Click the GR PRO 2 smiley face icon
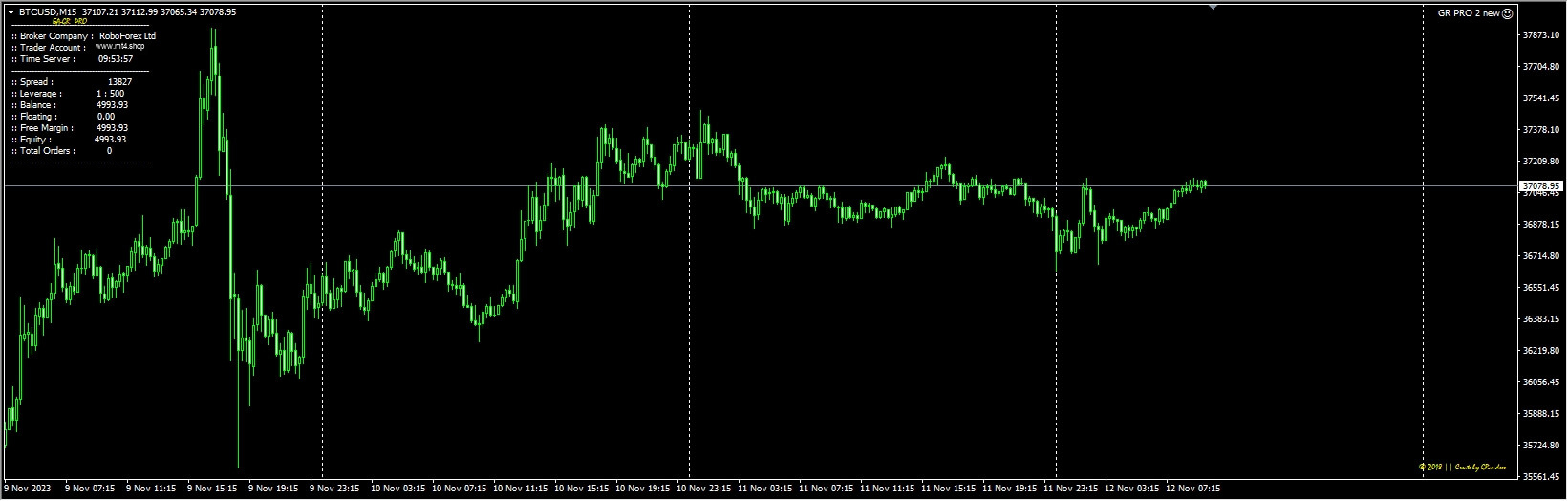This screenshot has width=1568, height=501. [x=1507, y=13]
